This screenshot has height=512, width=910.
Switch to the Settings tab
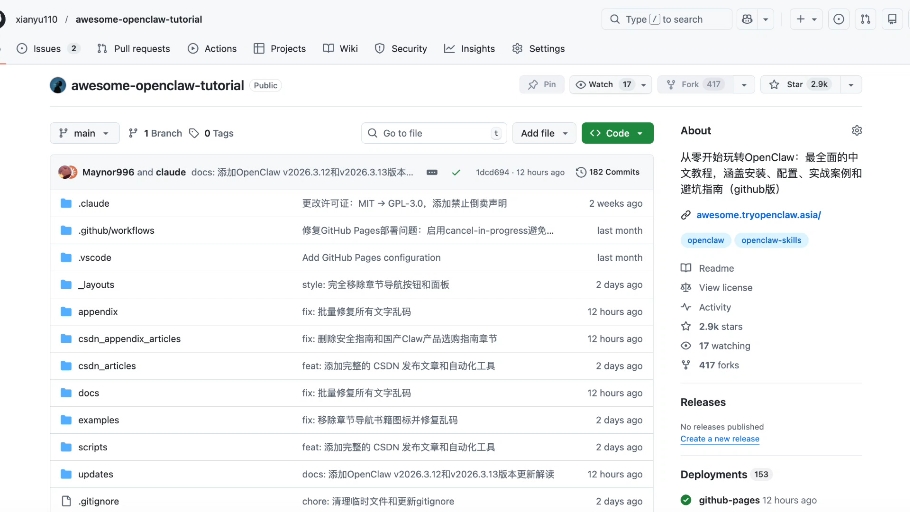pos(539,49)
